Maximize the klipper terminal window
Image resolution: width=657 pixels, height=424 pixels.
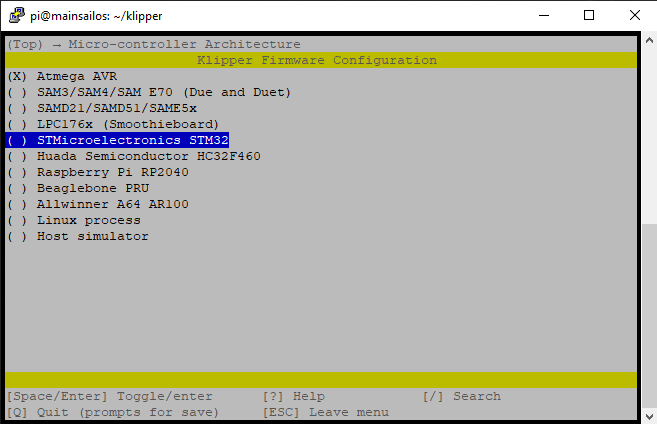pyautogui.click(x=589, y=16)
